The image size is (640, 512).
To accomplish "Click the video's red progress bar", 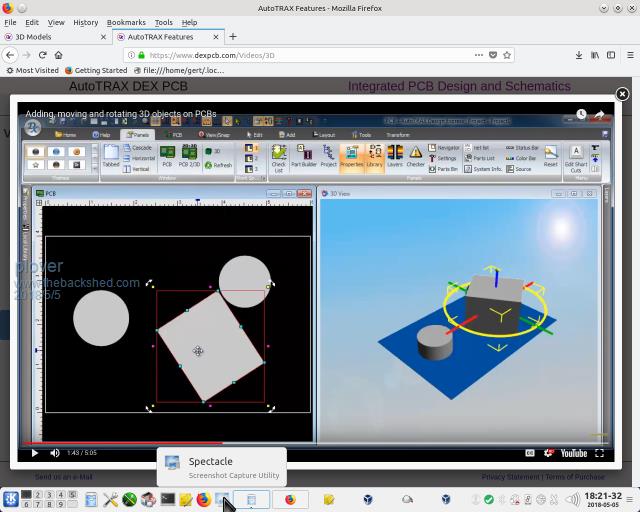I will 120,442.
